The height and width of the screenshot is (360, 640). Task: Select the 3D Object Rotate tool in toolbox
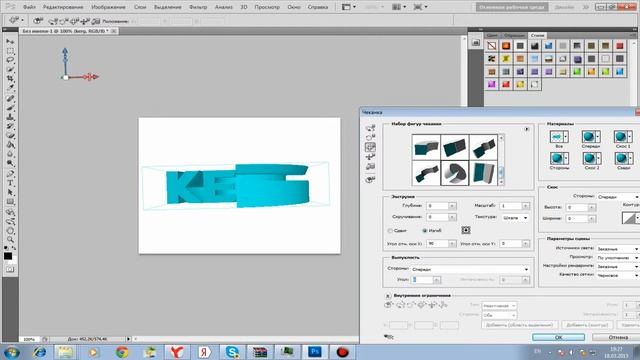coord(10,212)
